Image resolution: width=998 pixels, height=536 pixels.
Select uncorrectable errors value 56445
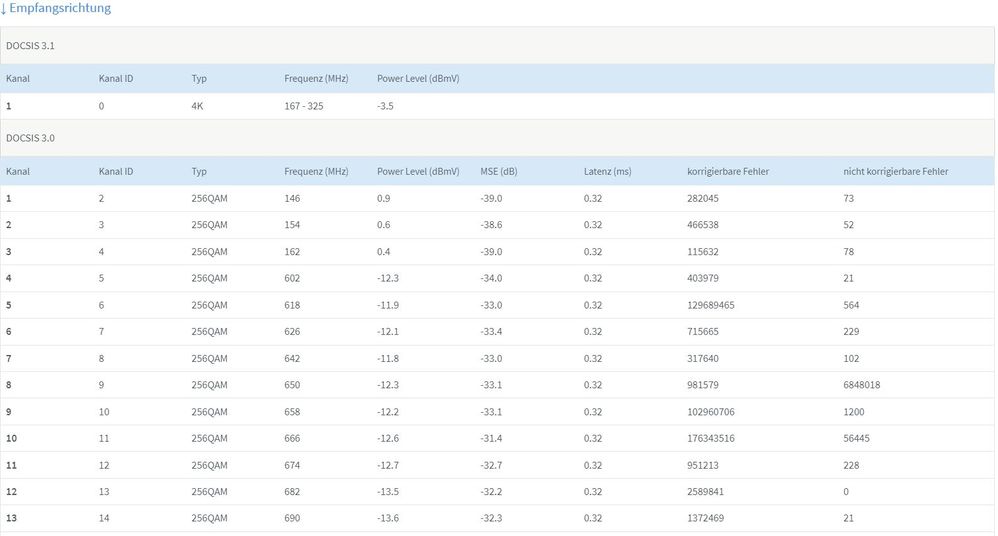point(856,439)
